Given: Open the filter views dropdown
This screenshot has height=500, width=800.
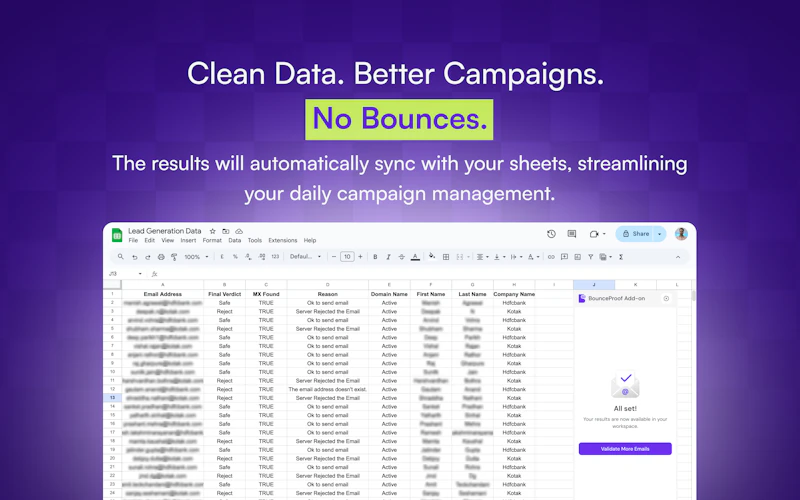Looking at the screenshot, I should click(606, 257).
